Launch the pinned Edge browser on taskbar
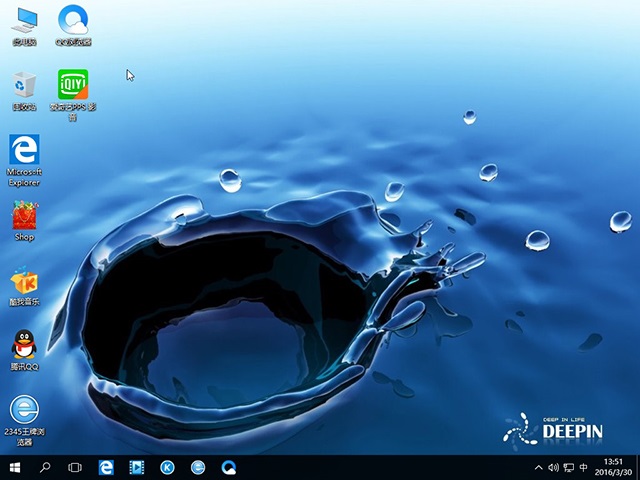Screen dimensions: 640x480 tap(106, 467)
